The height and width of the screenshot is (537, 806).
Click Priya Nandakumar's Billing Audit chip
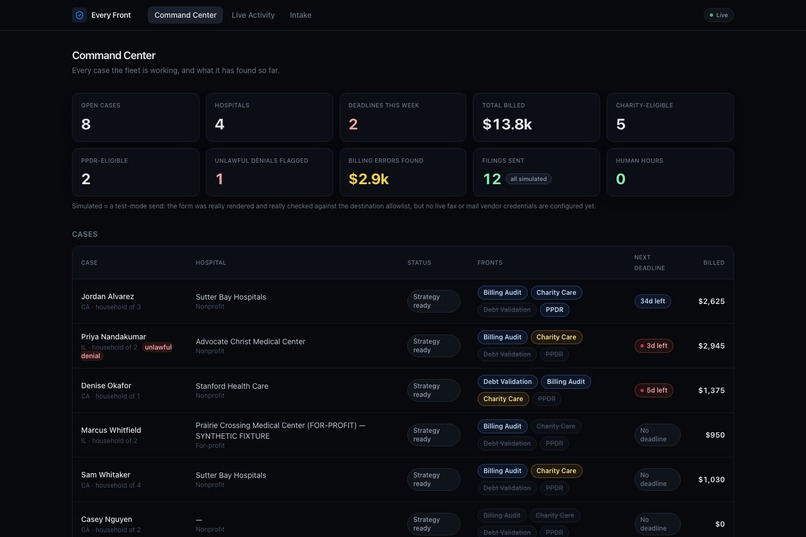502,337
